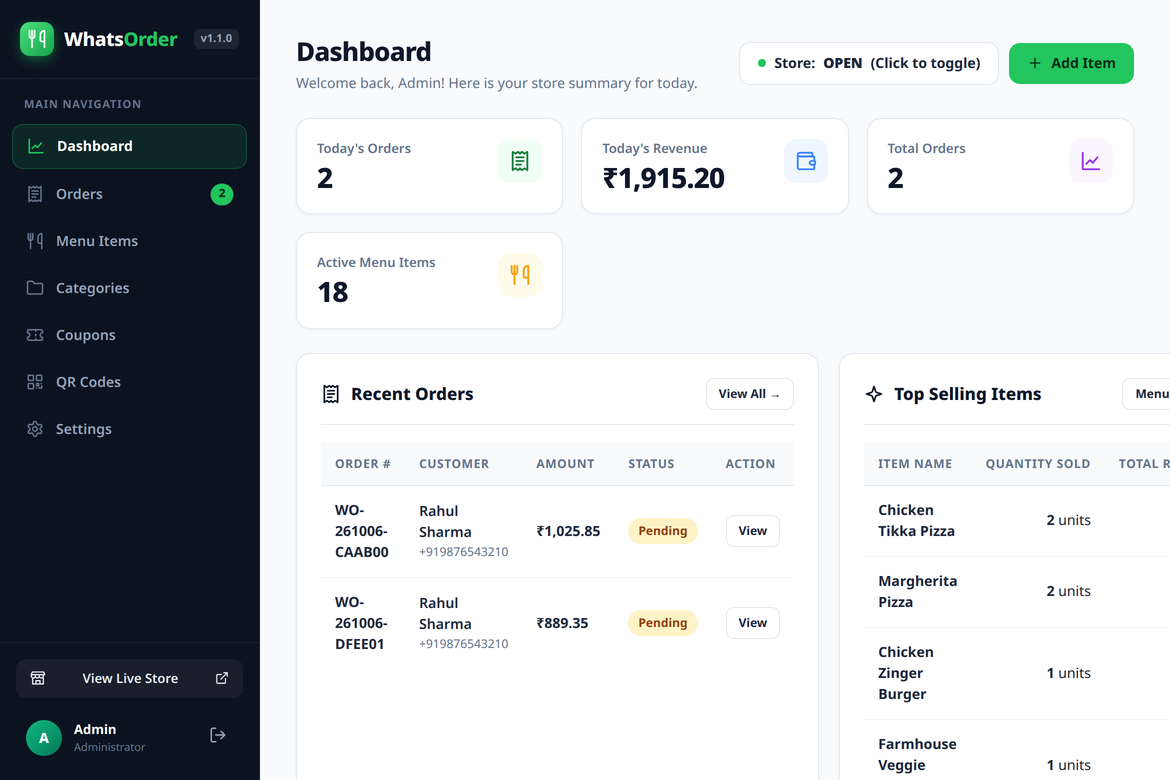Navigate to Categories
This screenshot has width=1170, height=780.
pyautogui.click(x=129, y=287)
